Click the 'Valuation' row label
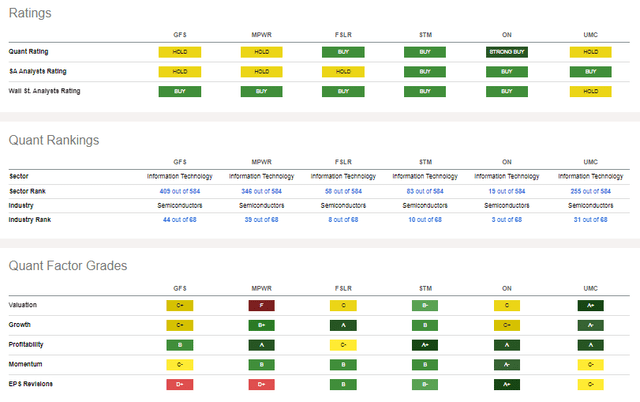Viewport: 640px width, 402px height. [x=23, y=305]
